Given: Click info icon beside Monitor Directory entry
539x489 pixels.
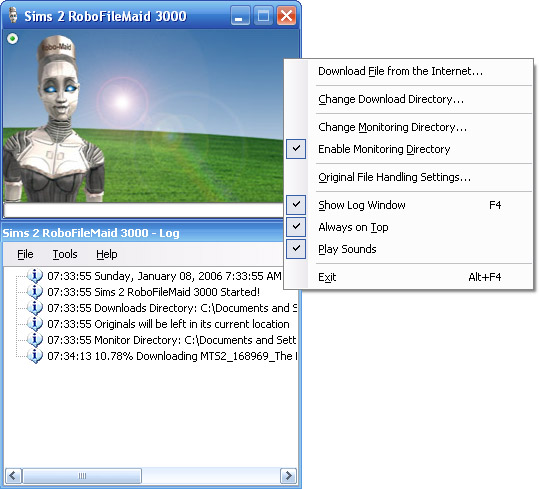Looking at the screenshot, I should pos(35,340).
